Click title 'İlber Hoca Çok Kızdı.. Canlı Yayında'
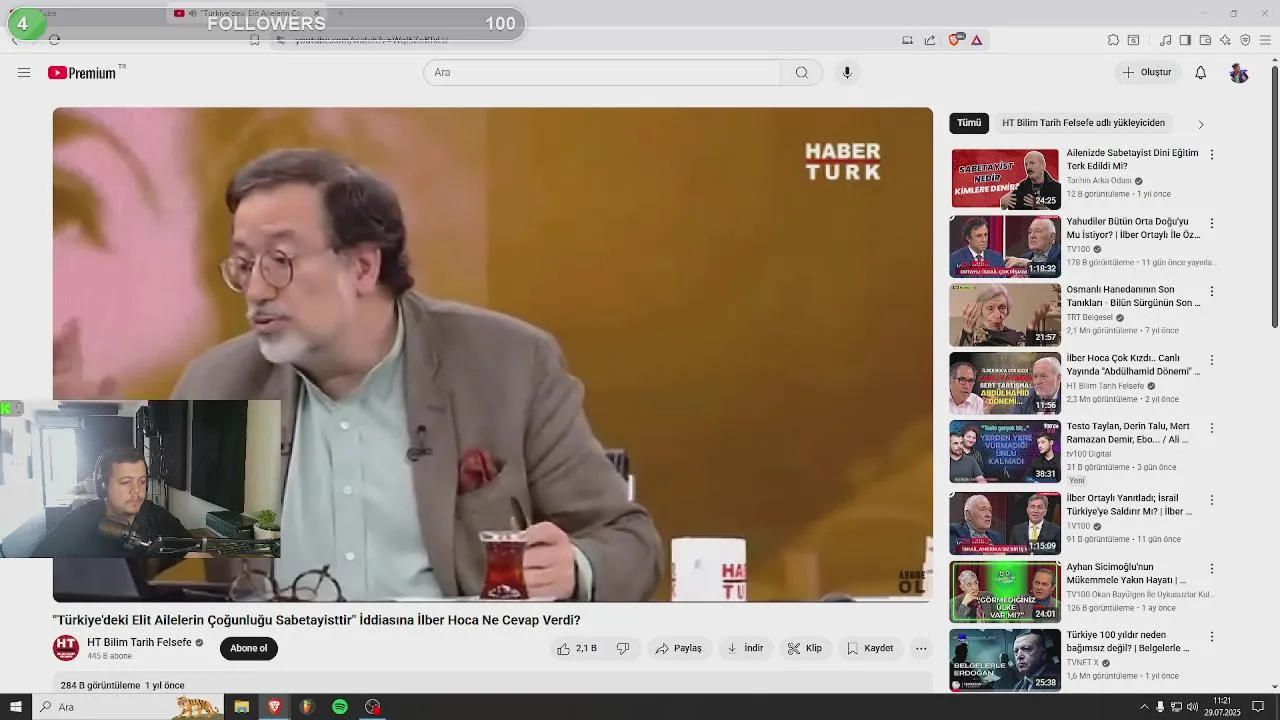This screenshot has width=1280, height=720. point(1133,364)
